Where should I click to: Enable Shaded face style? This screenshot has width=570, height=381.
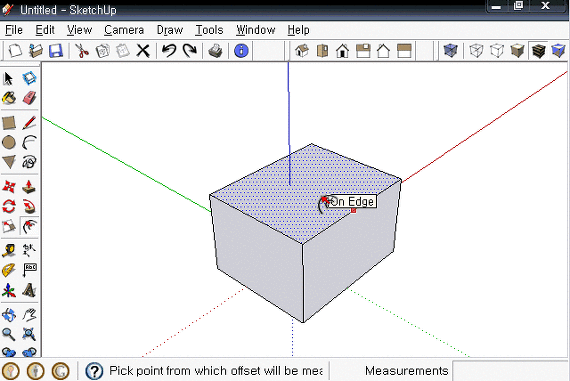point(517,51)
